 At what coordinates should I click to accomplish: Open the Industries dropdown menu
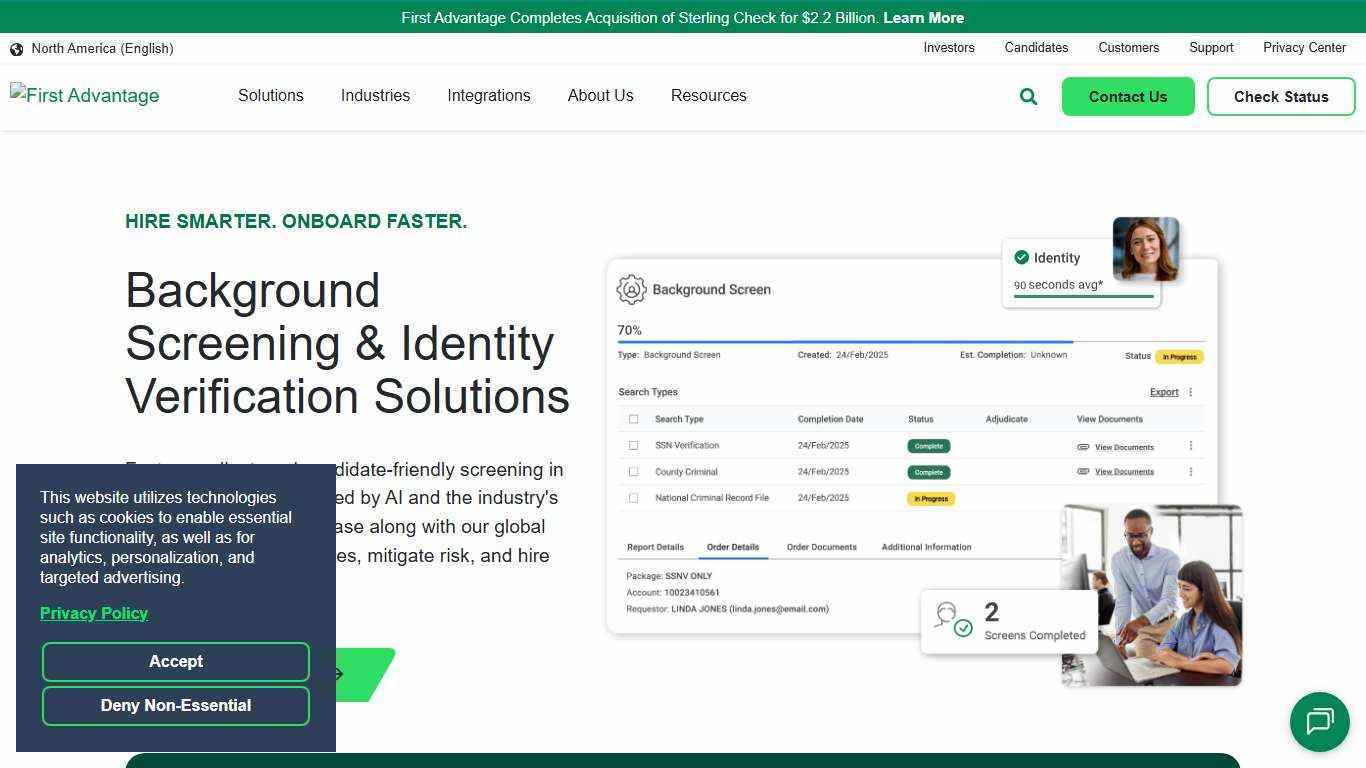click(x=375, y=96)
